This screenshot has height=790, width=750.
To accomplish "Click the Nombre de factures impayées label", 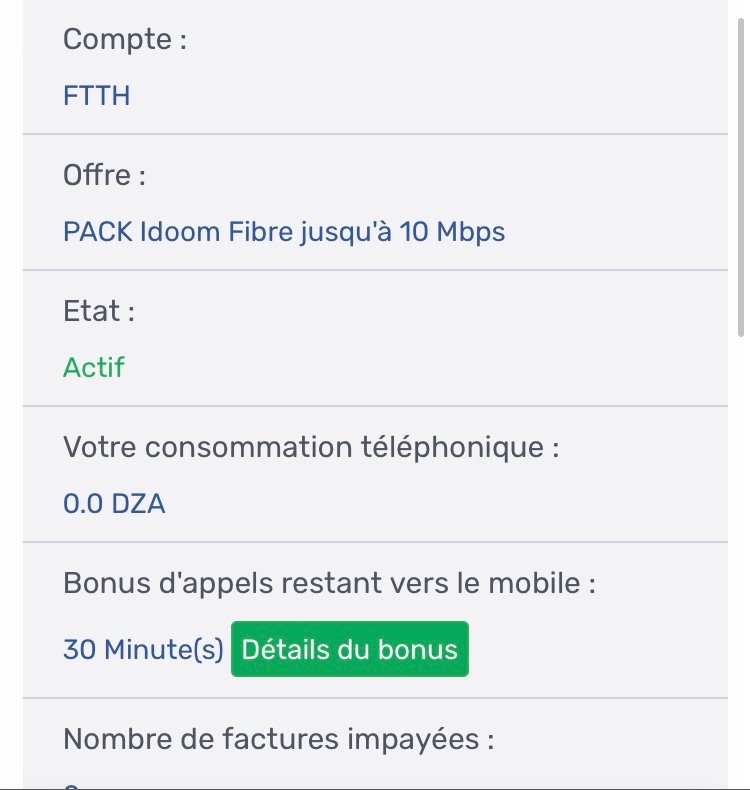I will click(279, 740).
